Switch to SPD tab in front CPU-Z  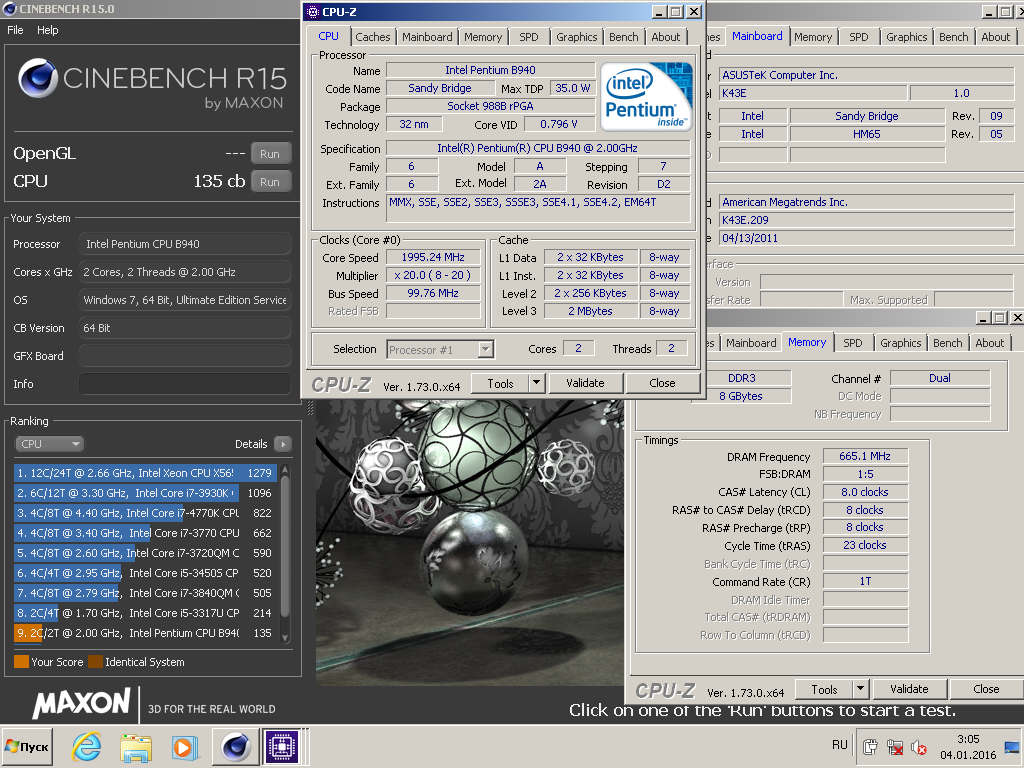tap(529, 37)
